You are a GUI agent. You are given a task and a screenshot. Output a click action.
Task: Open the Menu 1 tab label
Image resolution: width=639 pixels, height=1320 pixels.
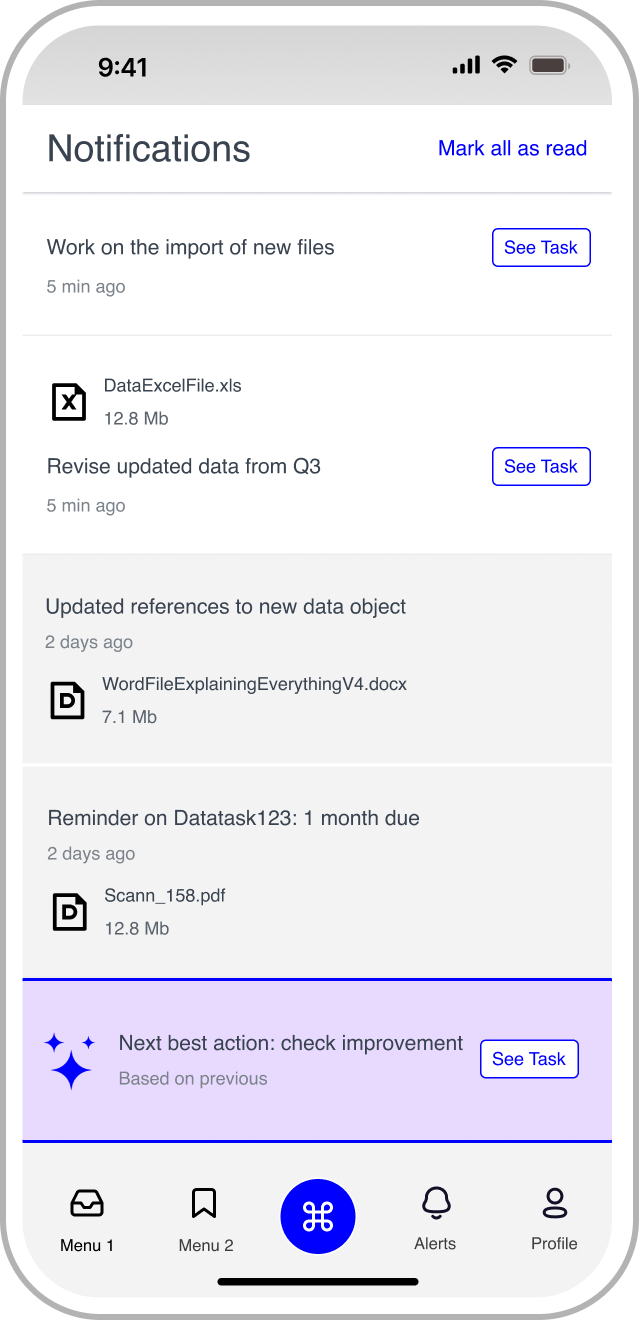click(87, 1245)
